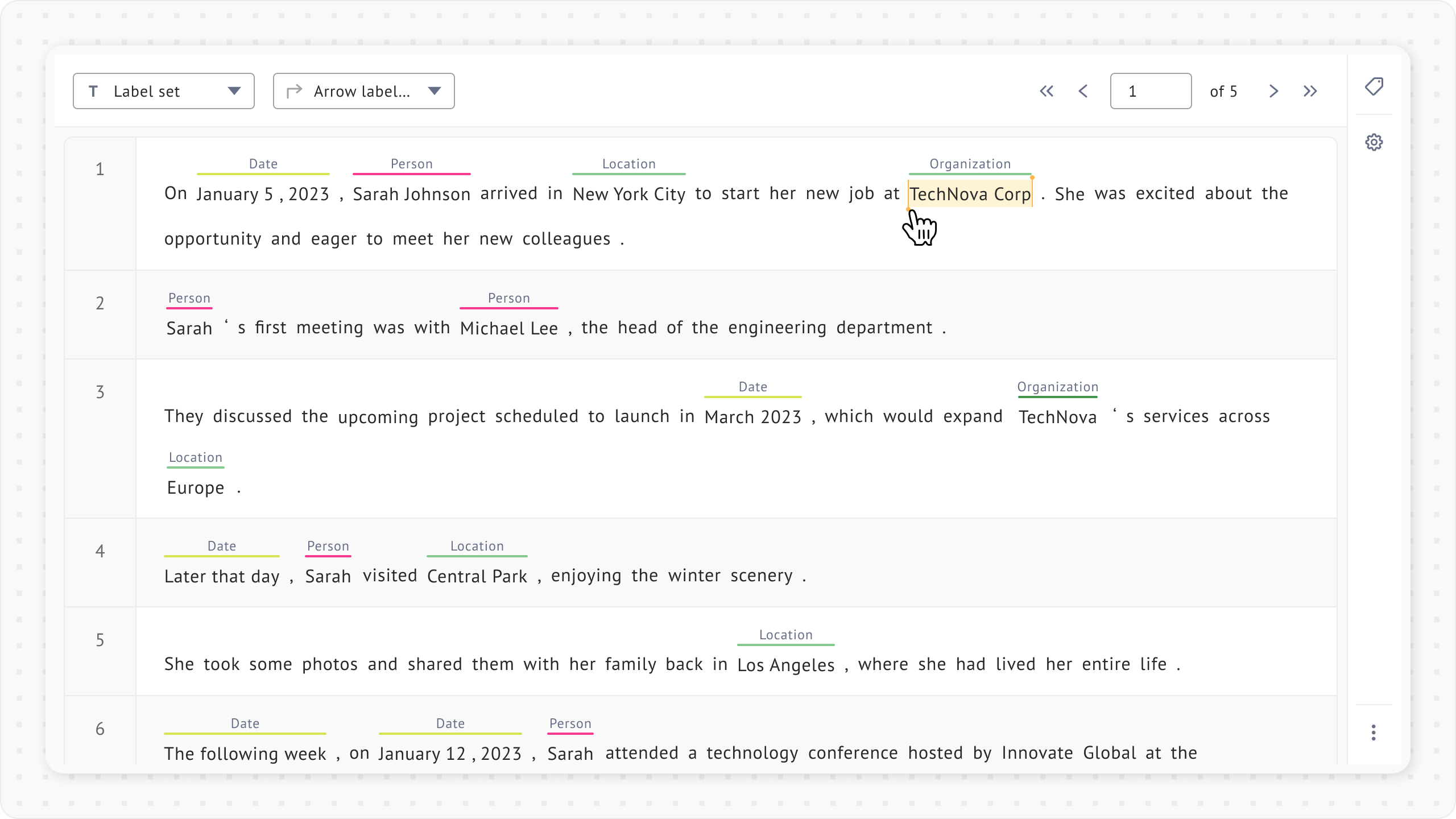Click the tag icon in right sidebar
The width and height of the screenshot is (1456, 819).
click(1374, 87)
